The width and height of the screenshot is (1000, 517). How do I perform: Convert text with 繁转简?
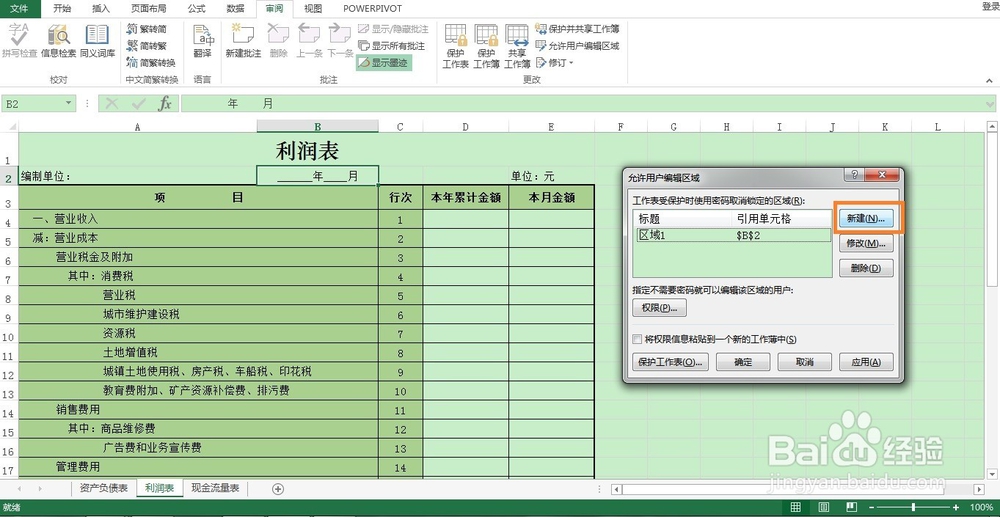tap(147, 29)
